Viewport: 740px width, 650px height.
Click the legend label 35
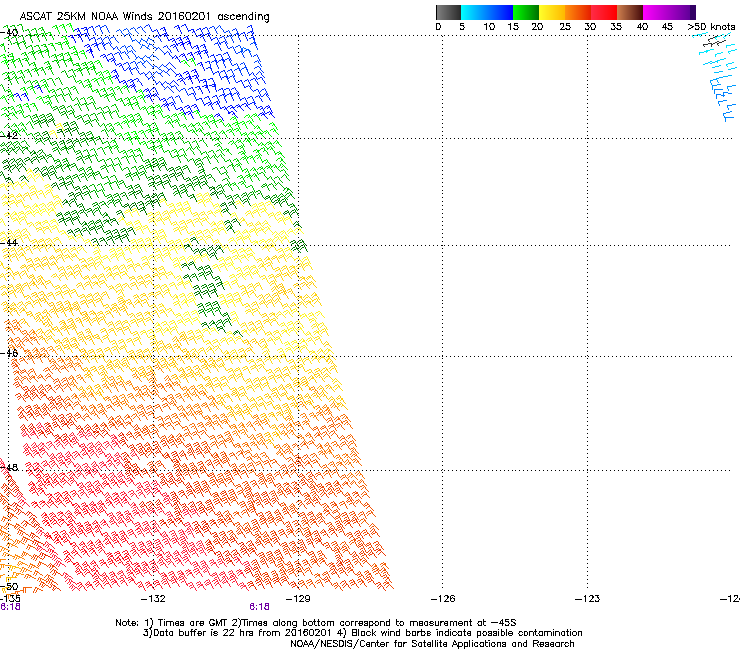[x=616, y=27]
